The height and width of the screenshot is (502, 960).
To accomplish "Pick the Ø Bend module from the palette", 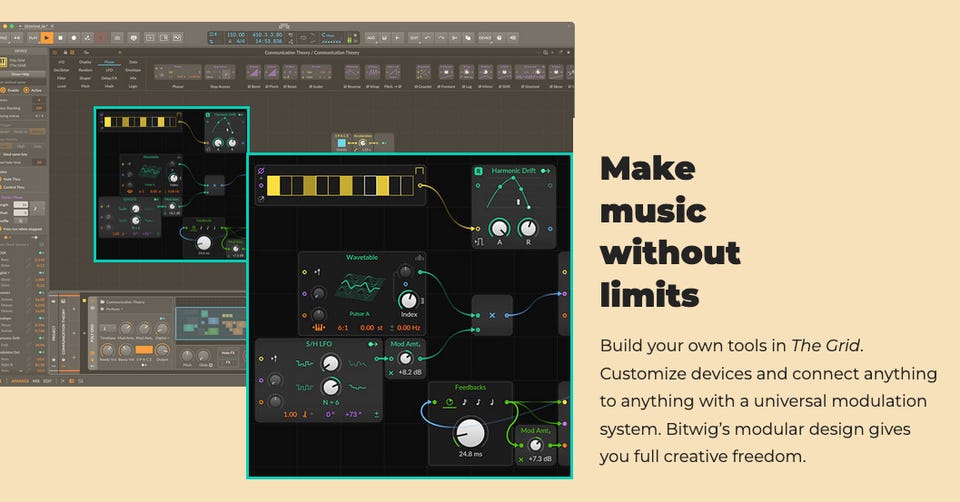I will tap(254, 74).
